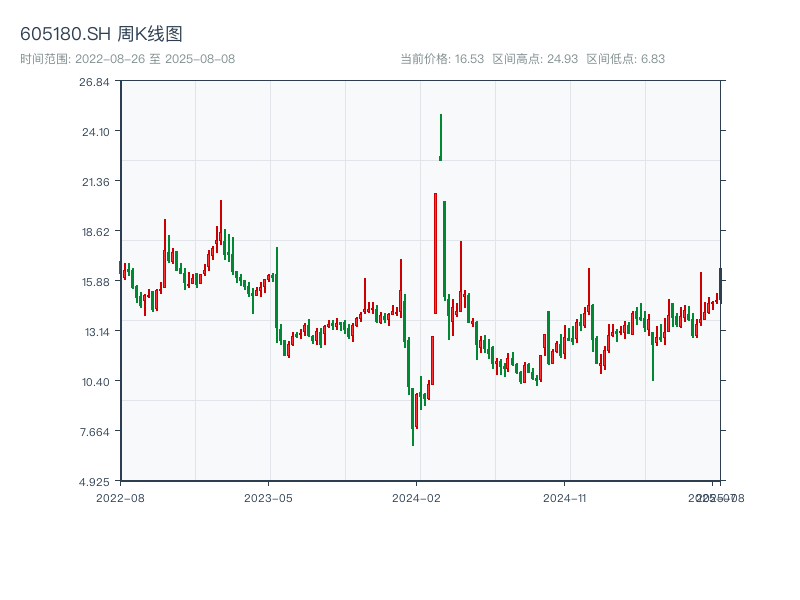Select the chart title 605180.SH 周K线图
Viewport: 800px width, 600px height.
tap(101, 34)
